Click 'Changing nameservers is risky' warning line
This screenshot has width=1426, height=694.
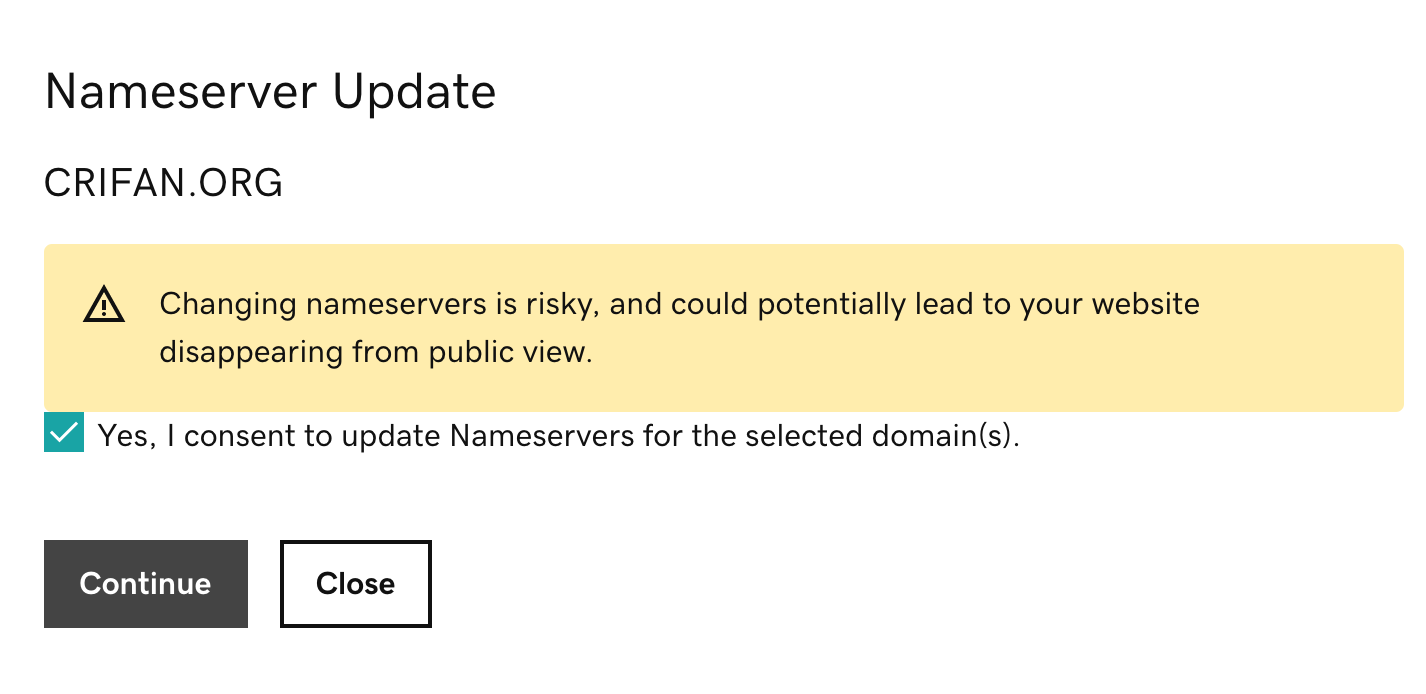pyautogui.click(x=680, y=304)
